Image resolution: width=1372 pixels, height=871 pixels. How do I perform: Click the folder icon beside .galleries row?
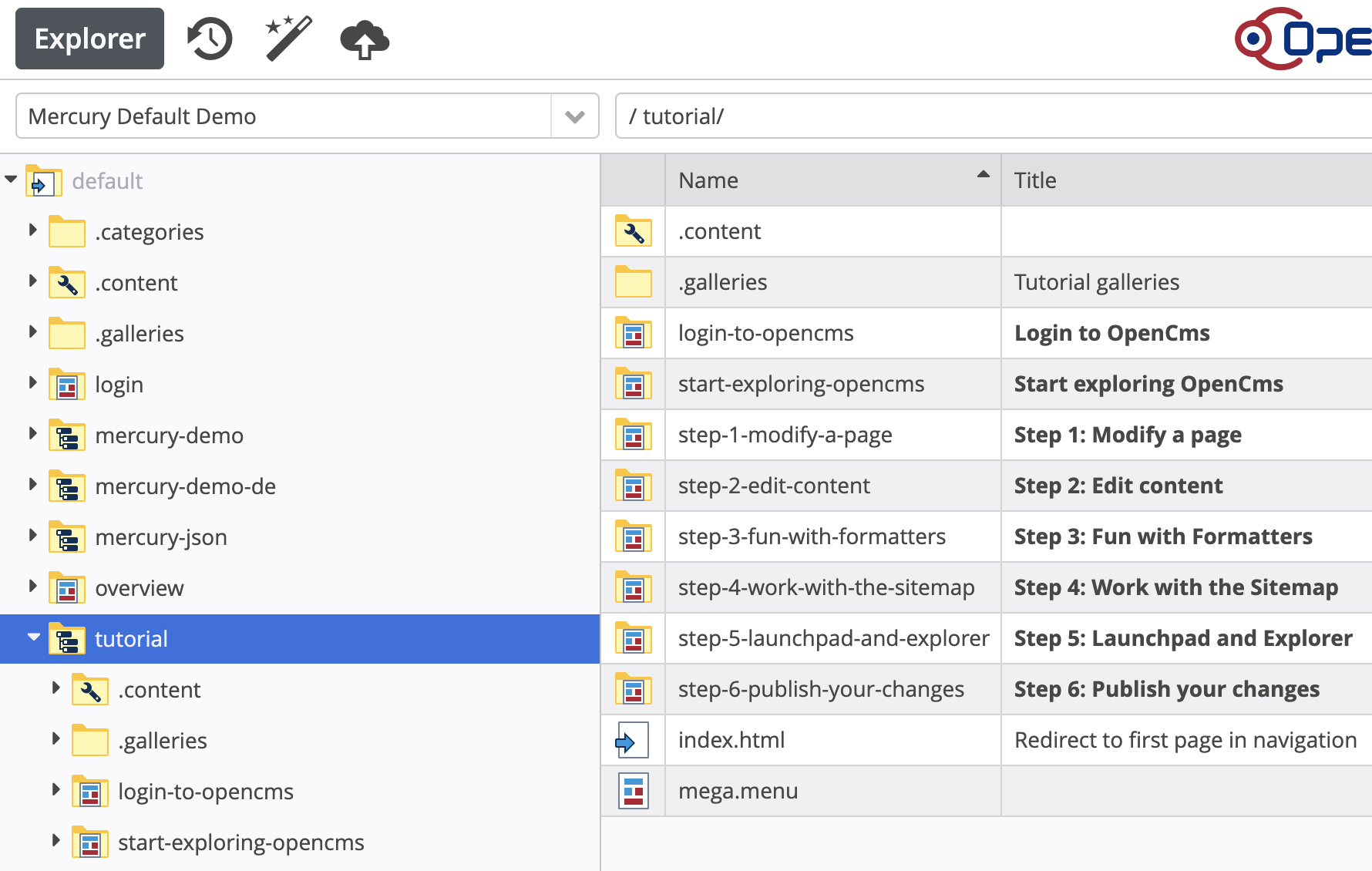click(632, 282)
